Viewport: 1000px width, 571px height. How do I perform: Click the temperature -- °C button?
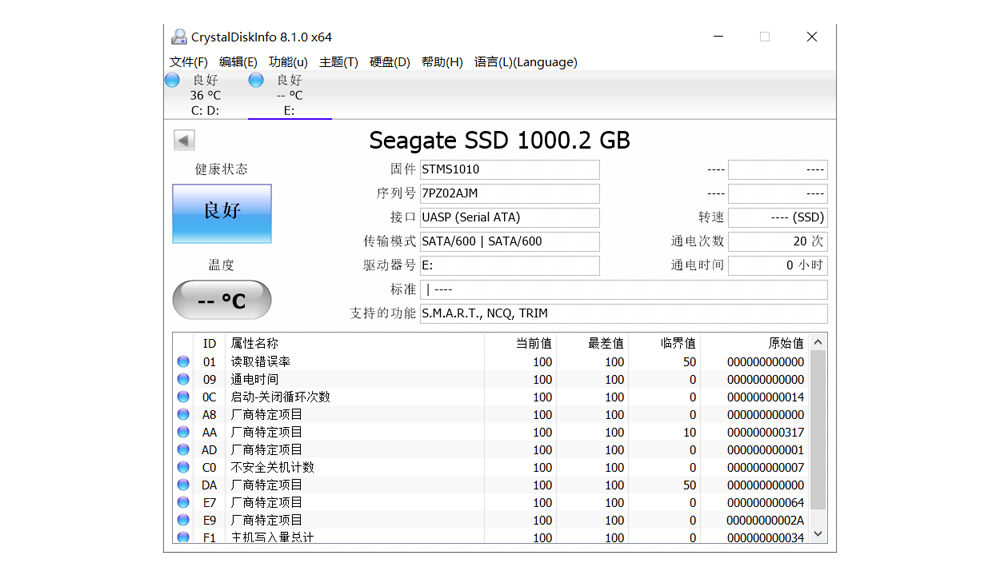tap(222, 300)
